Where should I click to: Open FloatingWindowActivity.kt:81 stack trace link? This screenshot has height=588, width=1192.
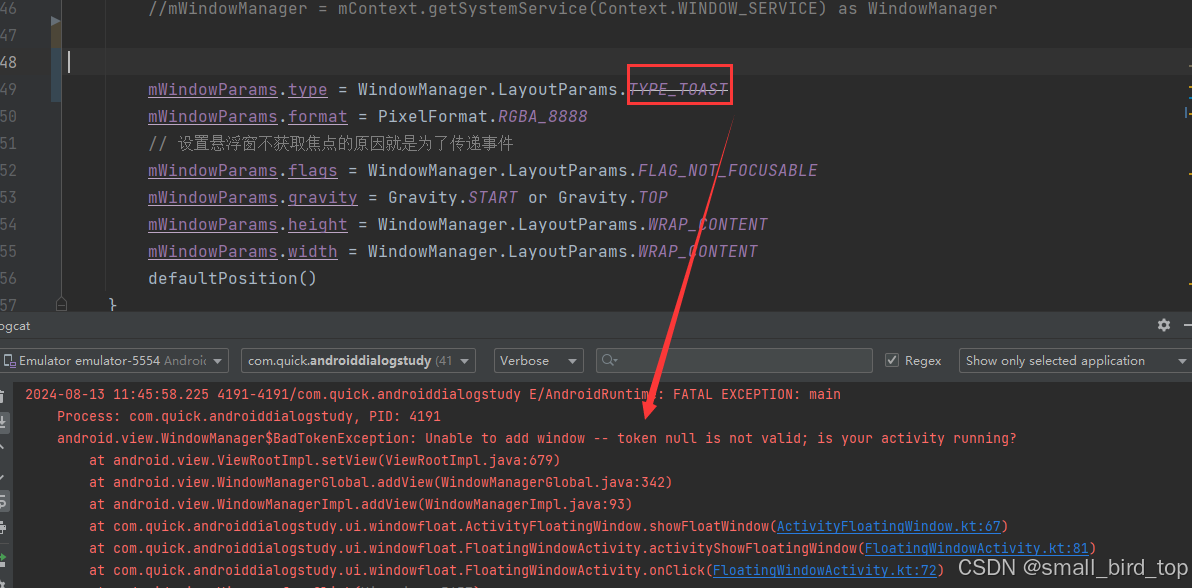[977, 548]
